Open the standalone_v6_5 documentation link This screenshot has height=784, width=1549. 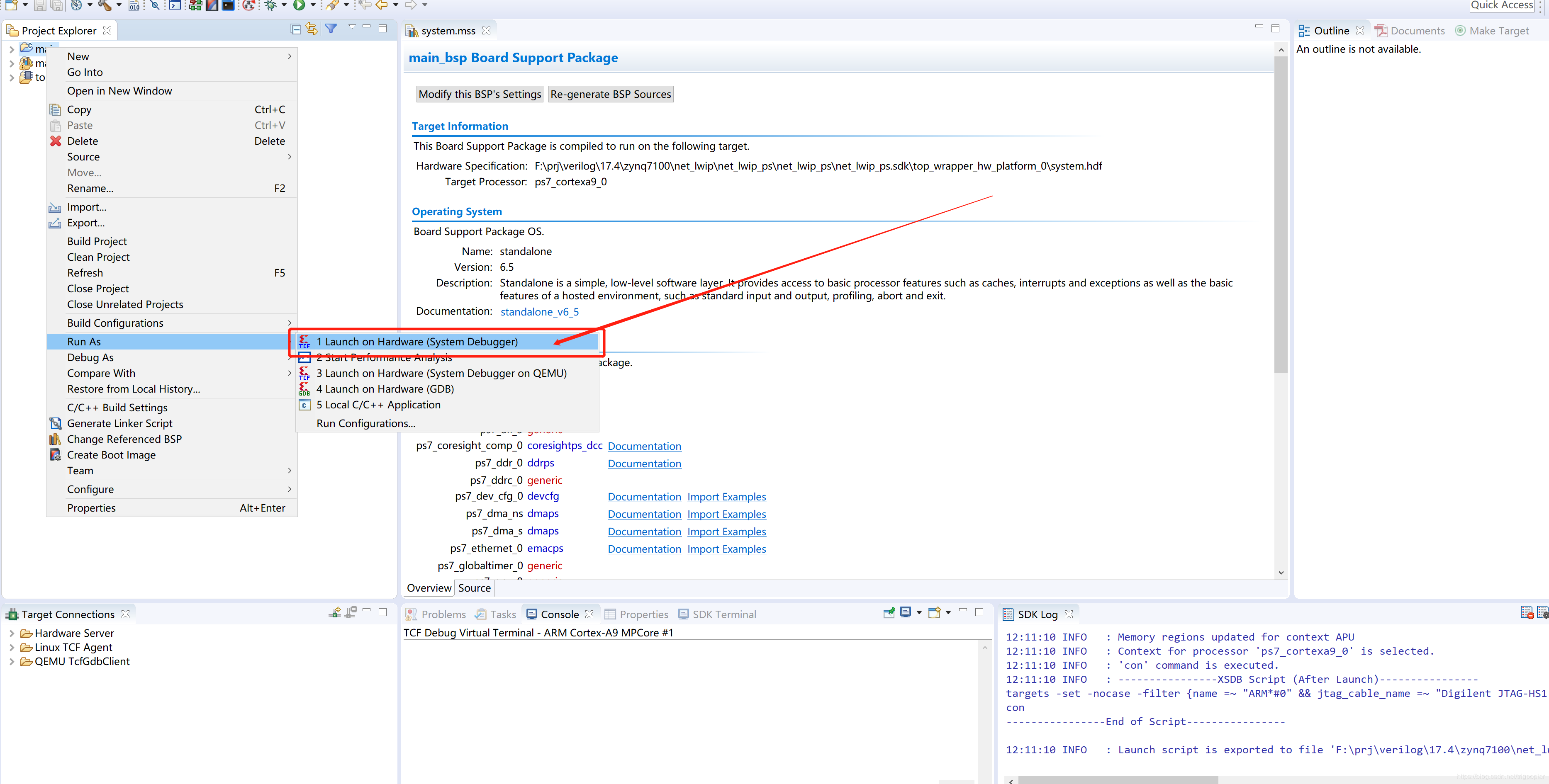click(x=539, y=312)
